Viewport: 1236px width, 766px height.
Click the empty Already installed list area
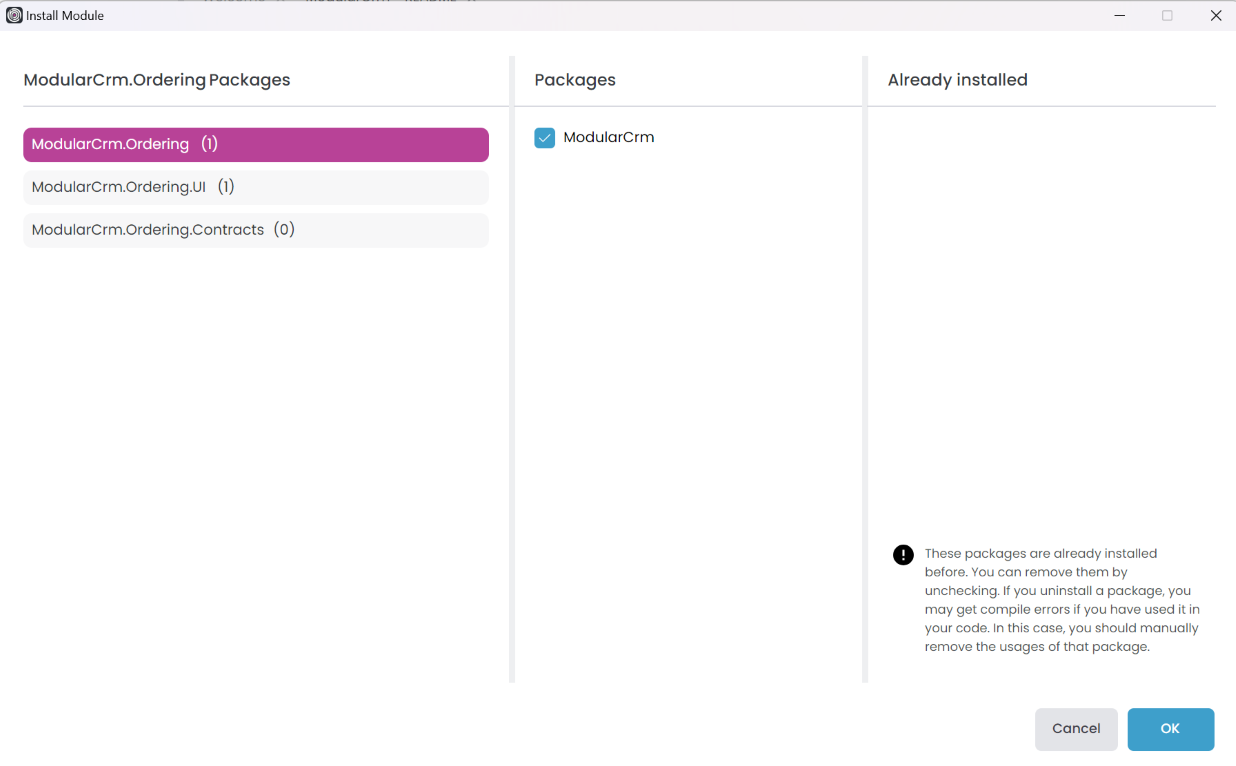(x=1040, y=320)
